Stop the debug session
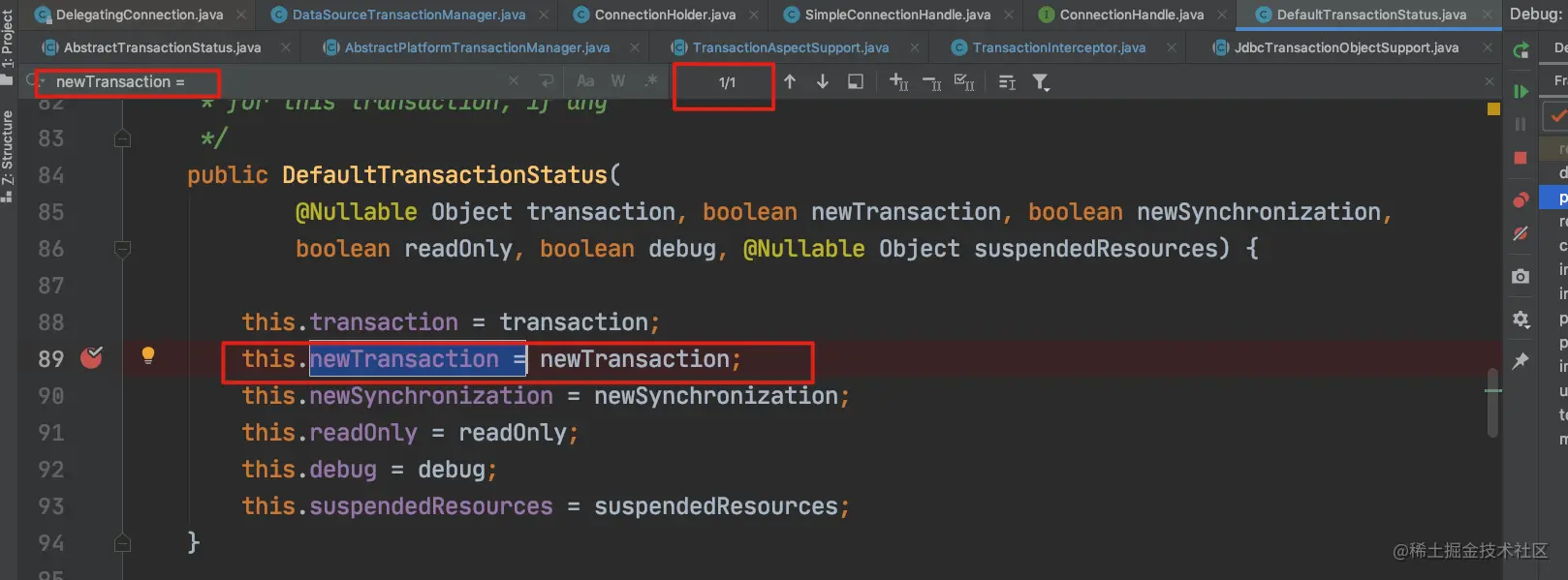1568x580 pixels. point(1521,157)
